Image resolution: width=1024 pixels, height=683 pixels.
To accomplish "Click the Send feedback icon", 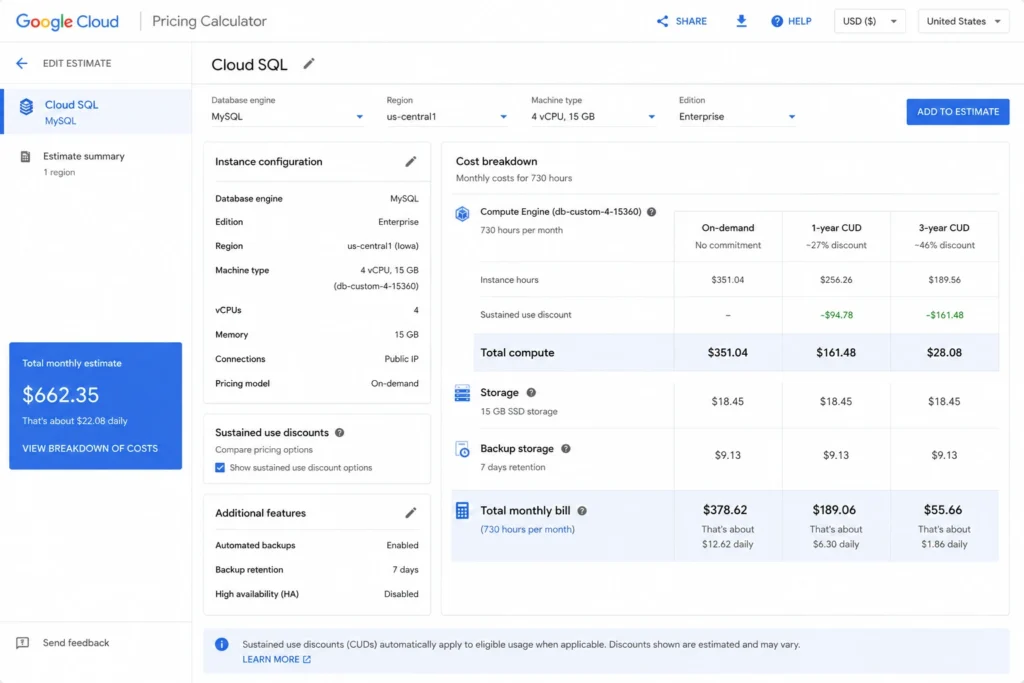I will coord(22,643).
